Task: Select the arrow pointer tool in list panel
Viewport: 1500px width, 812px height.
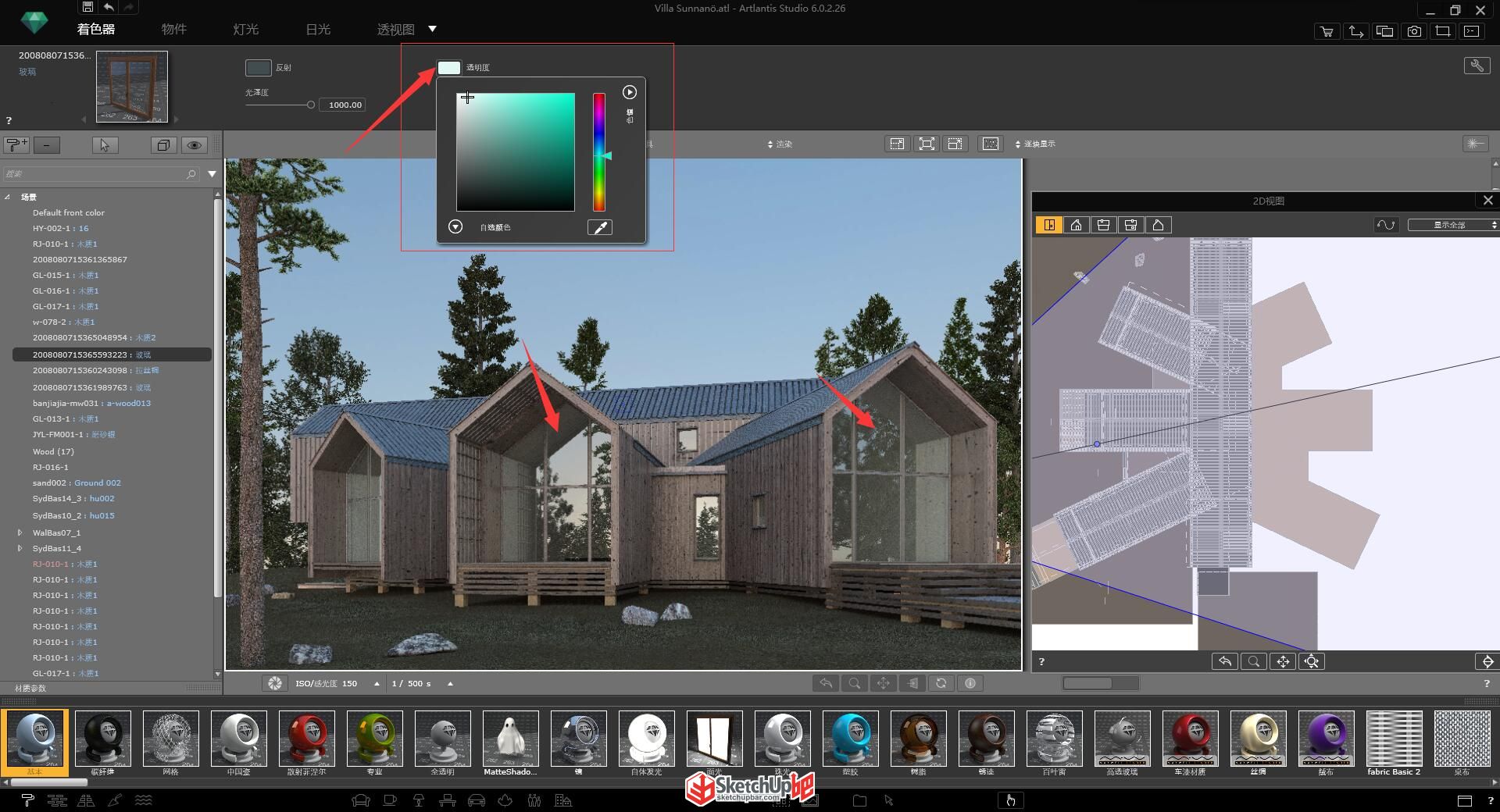Action: point(105,144)
